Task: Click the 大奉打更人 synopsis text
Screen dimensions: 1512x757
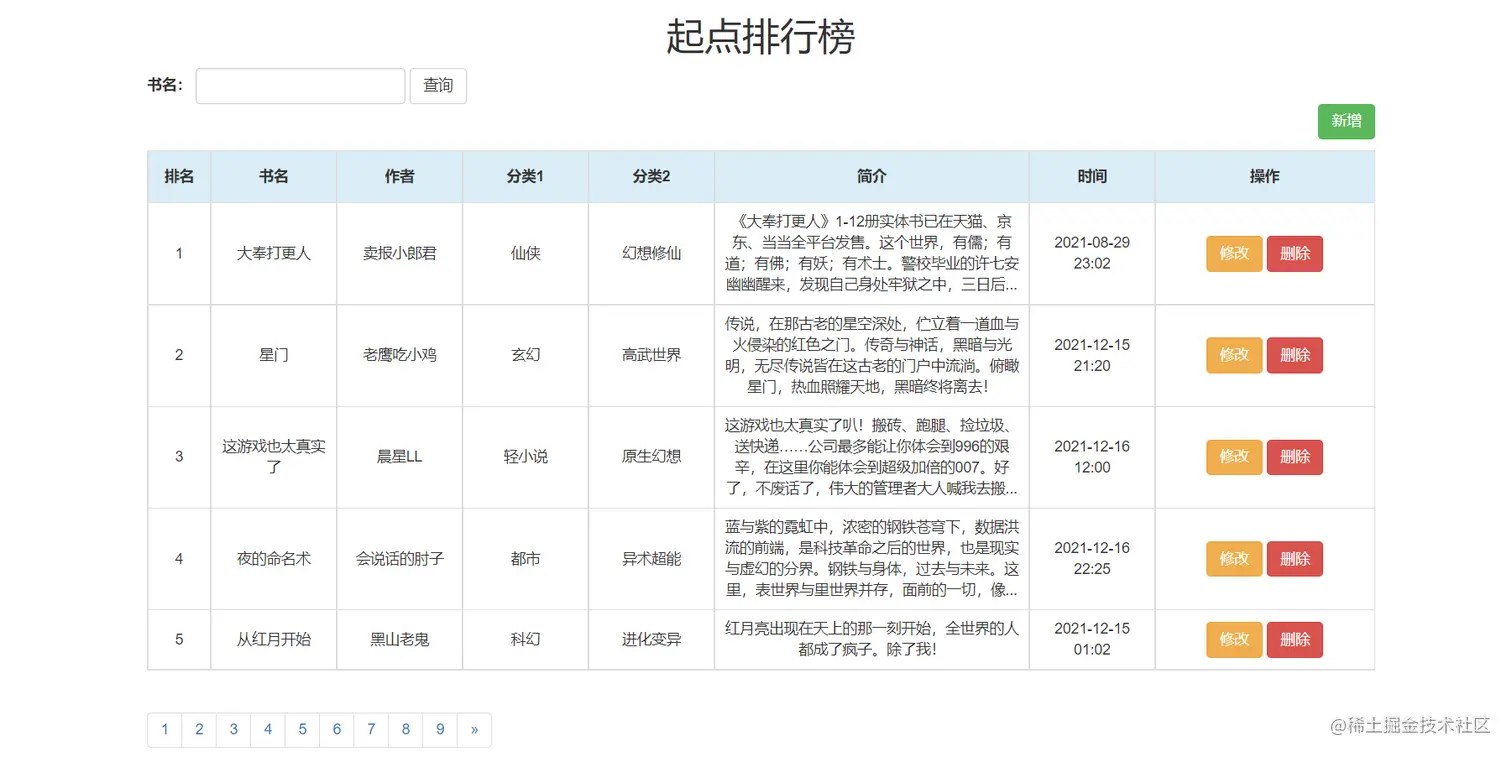Action: (872, 254)
